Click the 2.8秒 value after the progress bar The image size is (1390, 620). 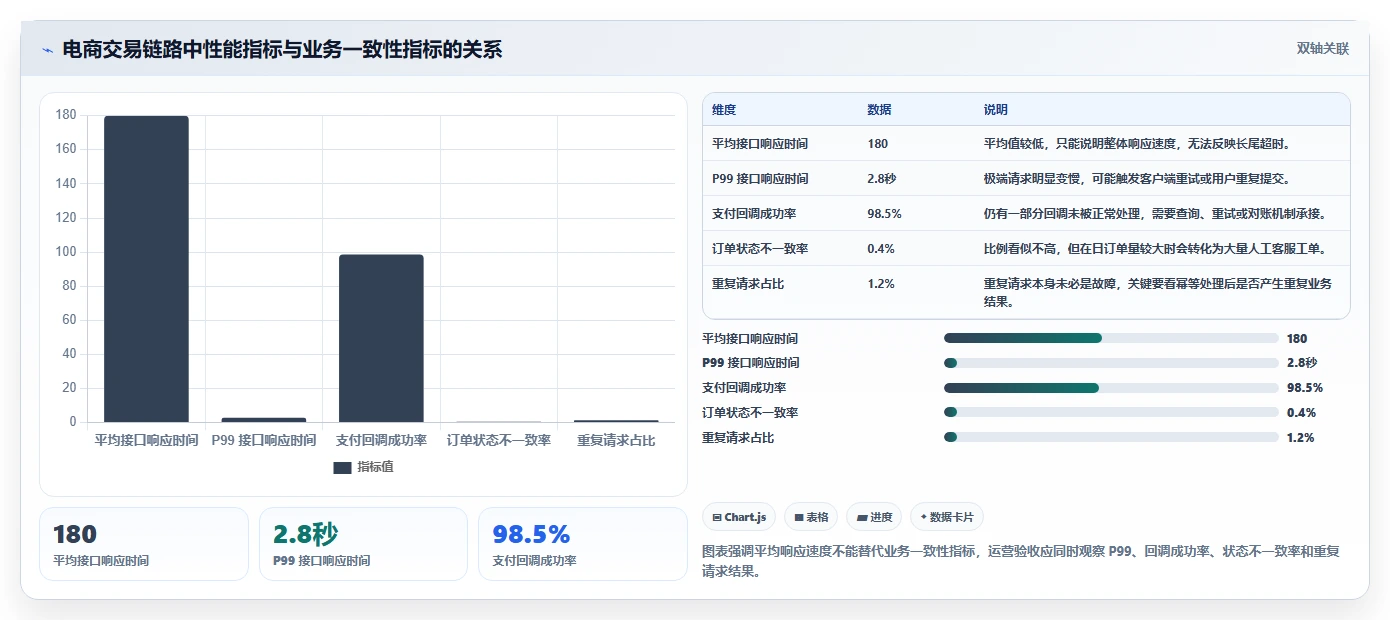(x=1302, y=363)
